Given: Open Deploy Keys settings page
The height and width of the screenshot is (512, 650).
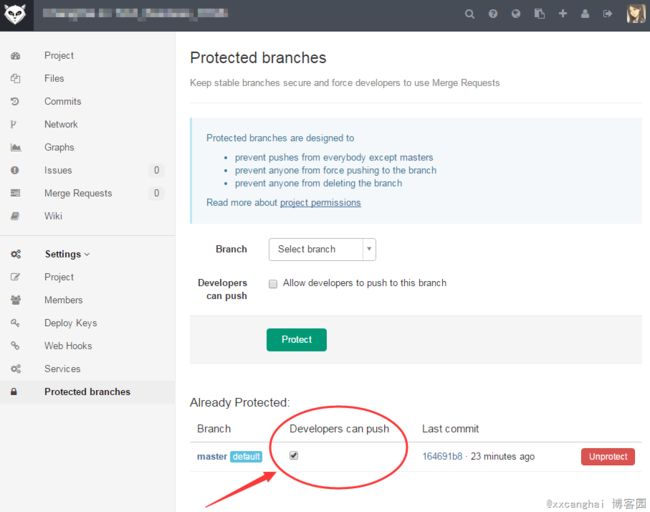Looking at the screenshot, I should [x=70, y=323].
